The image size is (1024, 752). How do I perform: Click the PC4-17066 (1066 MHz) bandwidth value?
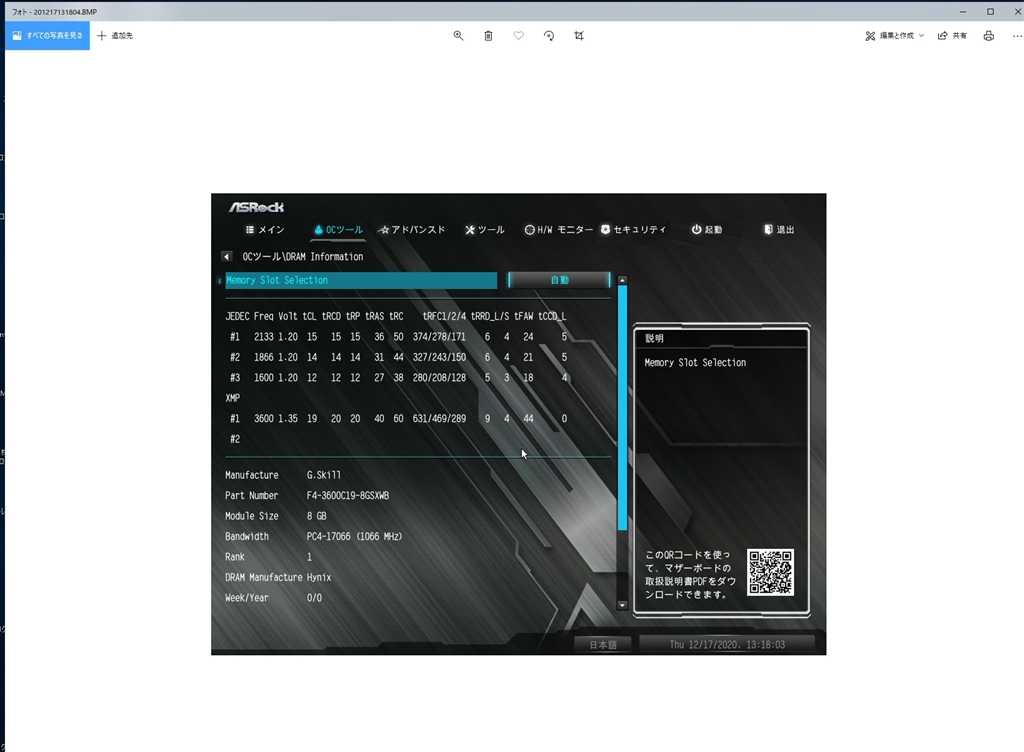pos(355,537)
